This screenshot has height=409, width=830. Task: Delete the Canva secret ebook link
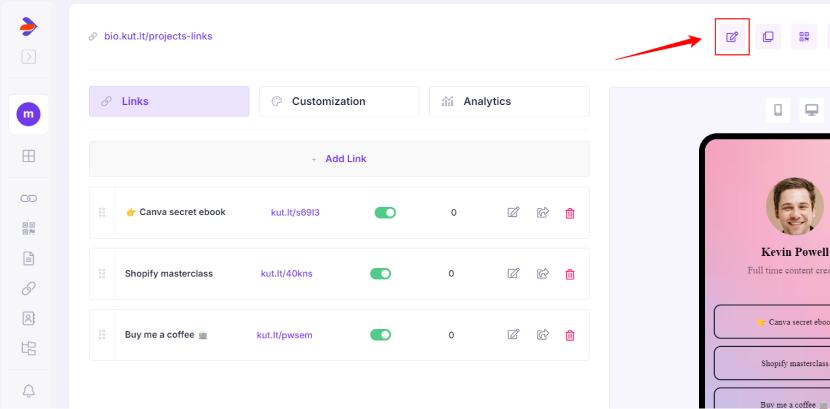(570, 213)
